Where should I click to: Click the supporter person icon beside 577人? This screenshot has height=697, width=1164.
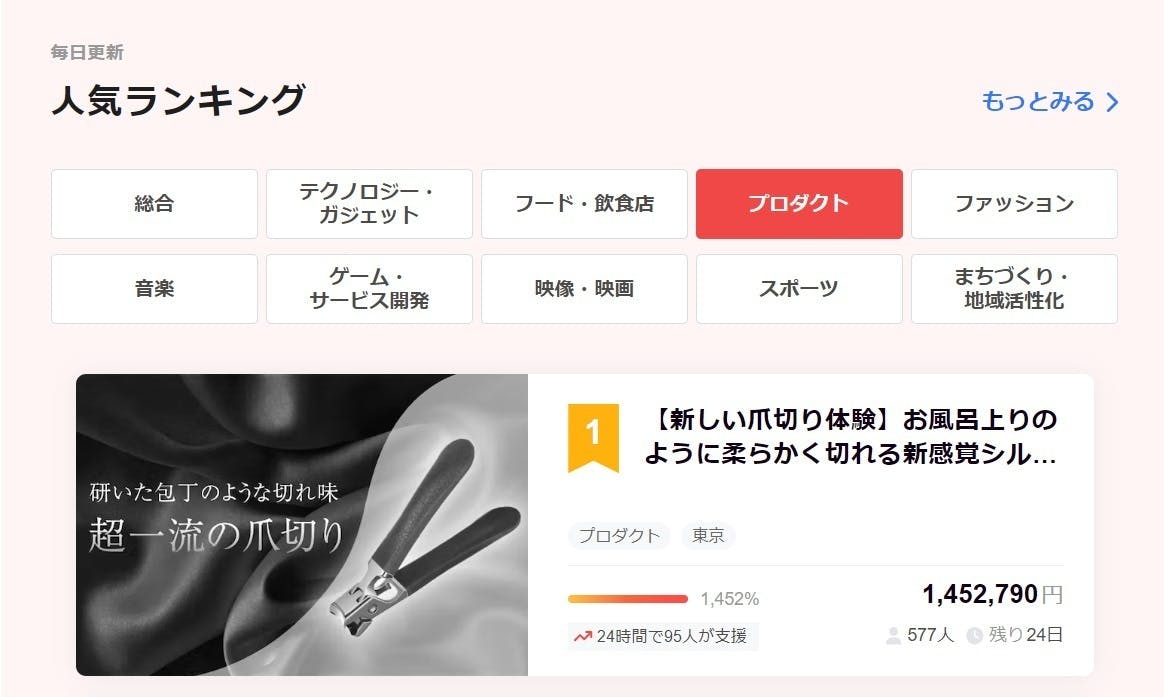(893, 635)
